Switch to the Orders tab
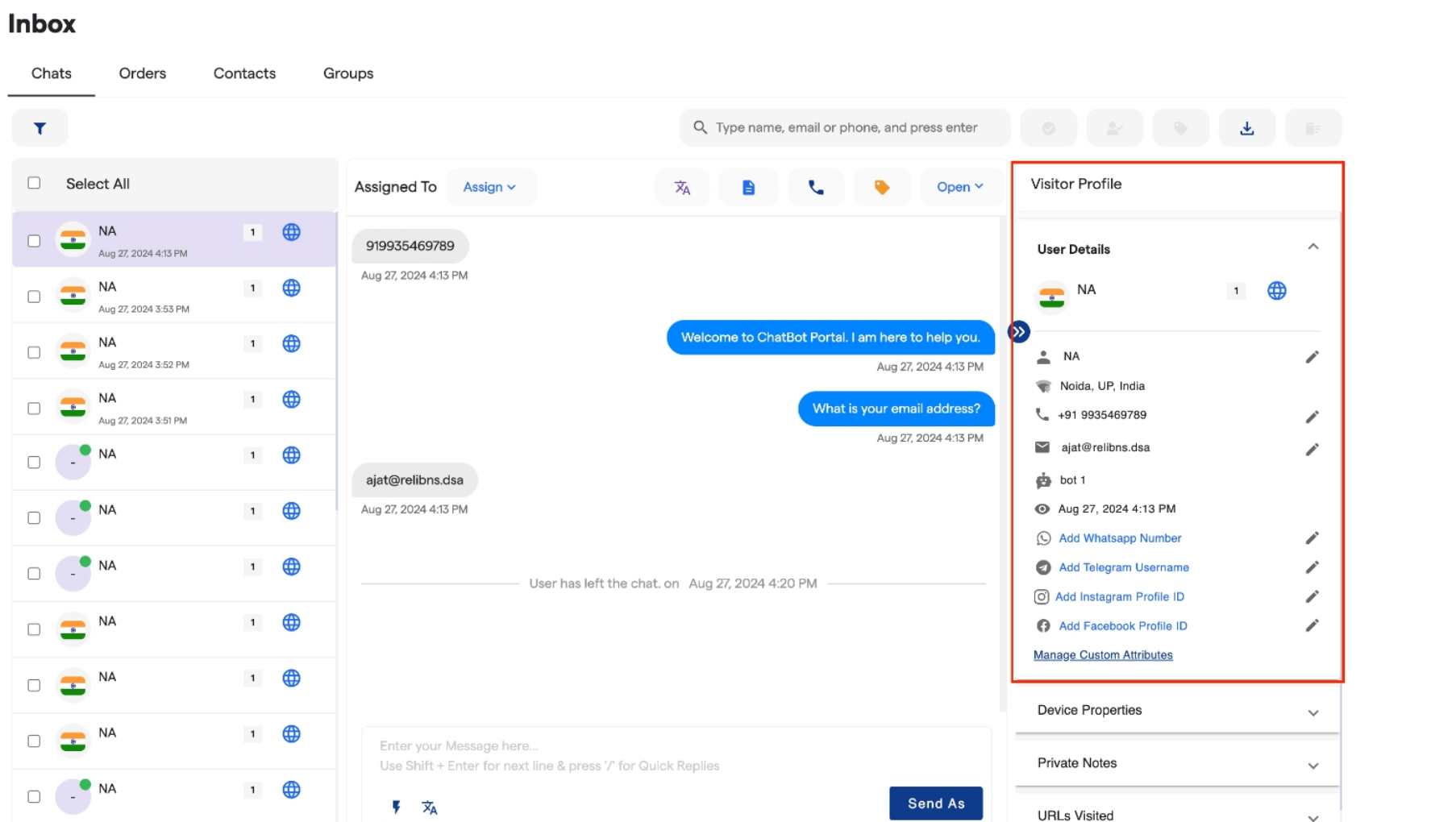 (143, 73)
